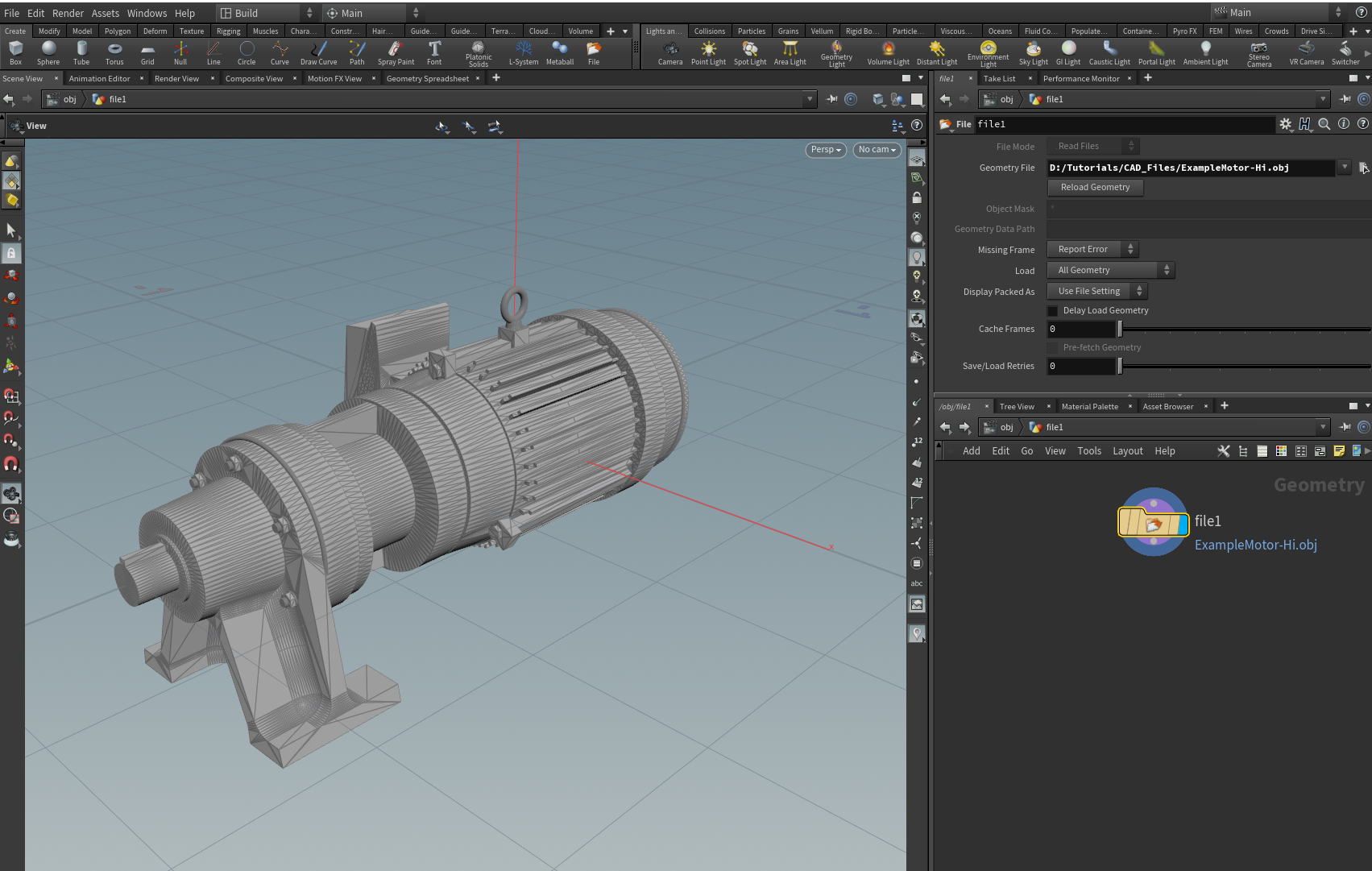1372x871 pixels.
Task: Check the Delay Load Geometry checkbox
Action: pos(1053,310)
